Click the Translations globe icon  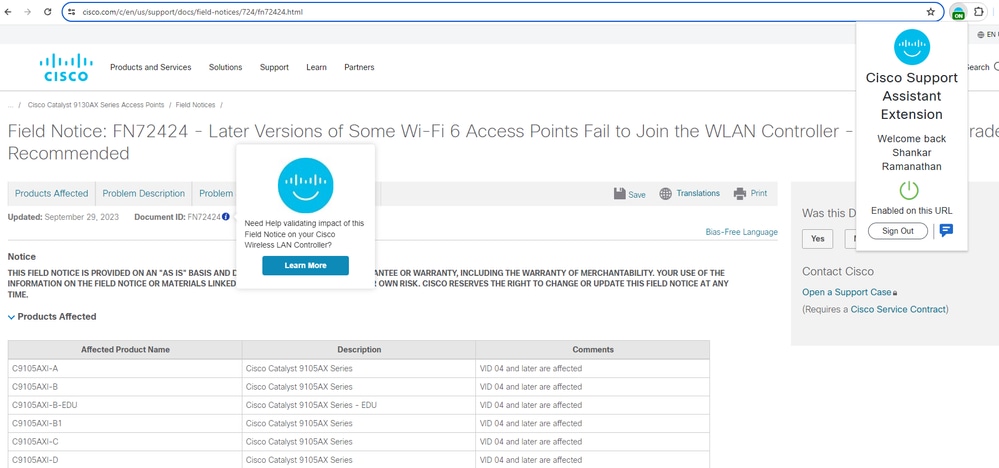(x=666, y=194)
